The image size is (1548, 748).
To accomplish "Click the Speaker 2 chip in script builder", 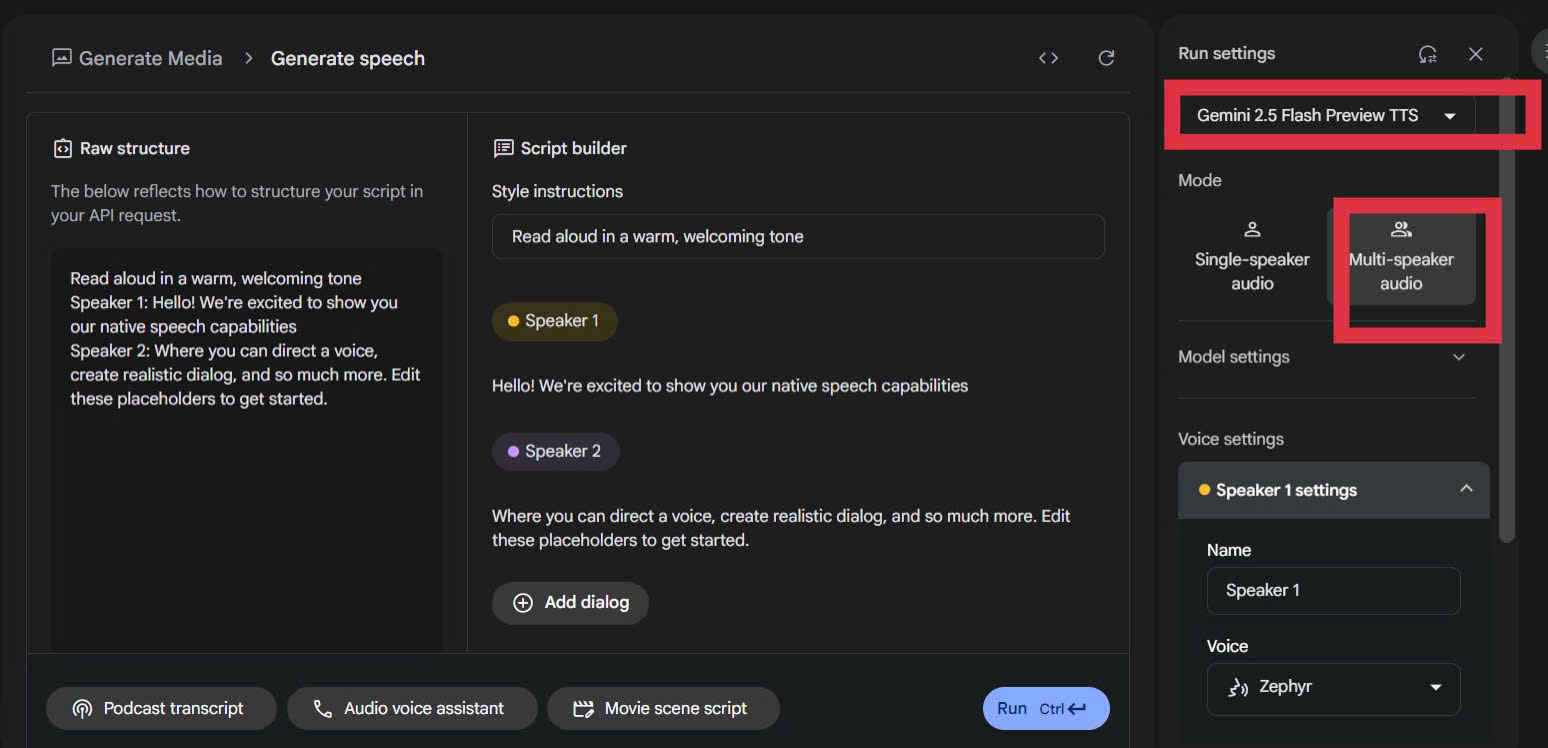I will click(x=555, y=451).
